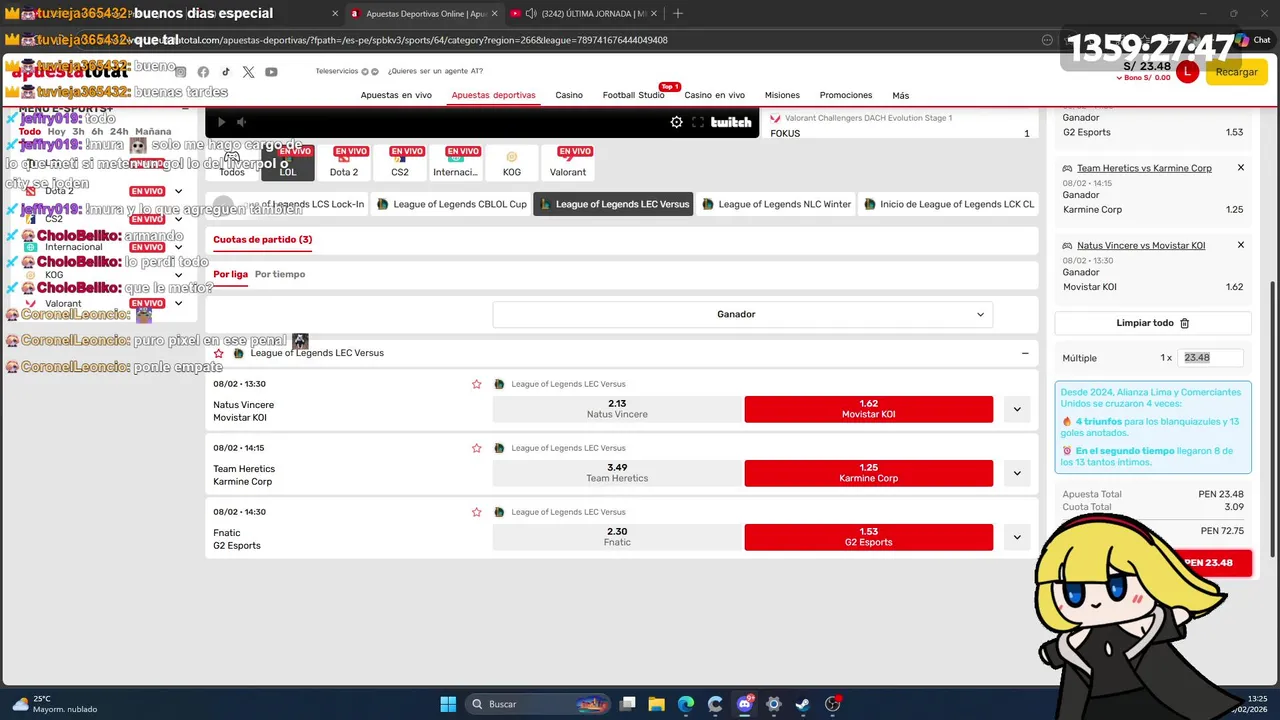Open Apuestas deportivas menu
The image size is (1280, 720).
click(x=493, y=95)
